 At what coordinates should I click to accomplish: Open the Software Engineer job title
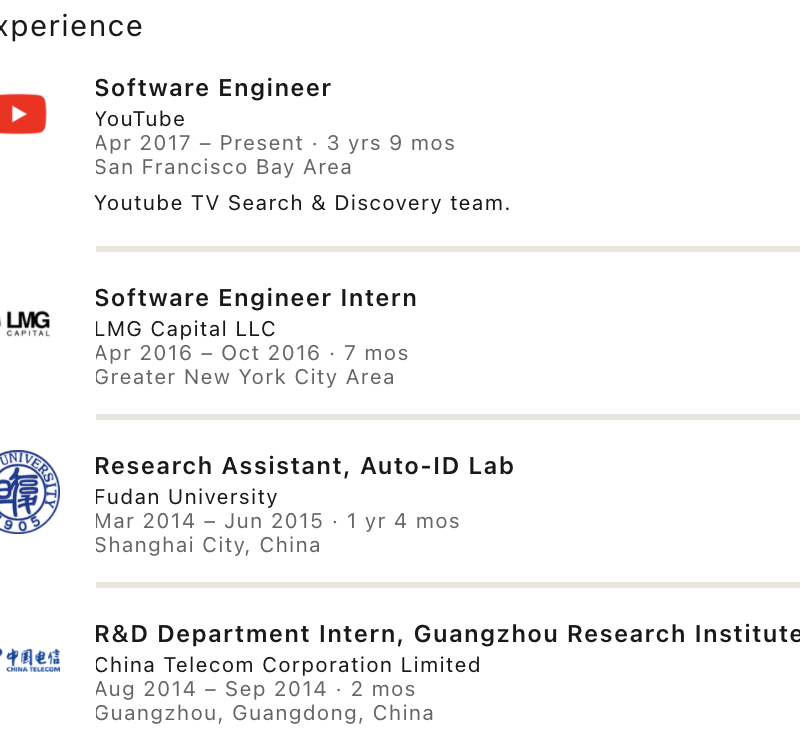[212, 88]
